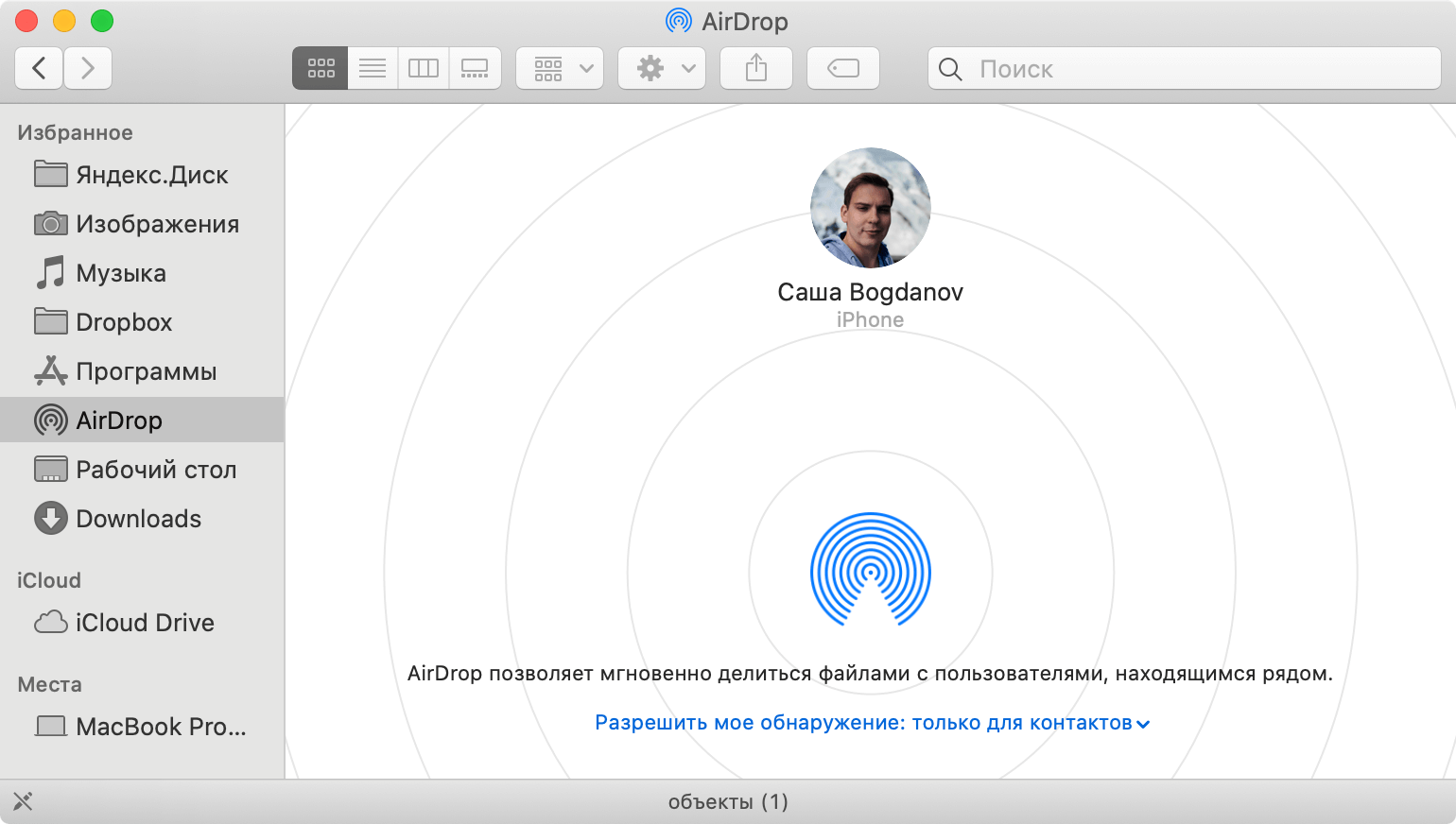This screenshot has width=1456, height=824.
Task: Switch to column view mode
Action: (424, 68)
